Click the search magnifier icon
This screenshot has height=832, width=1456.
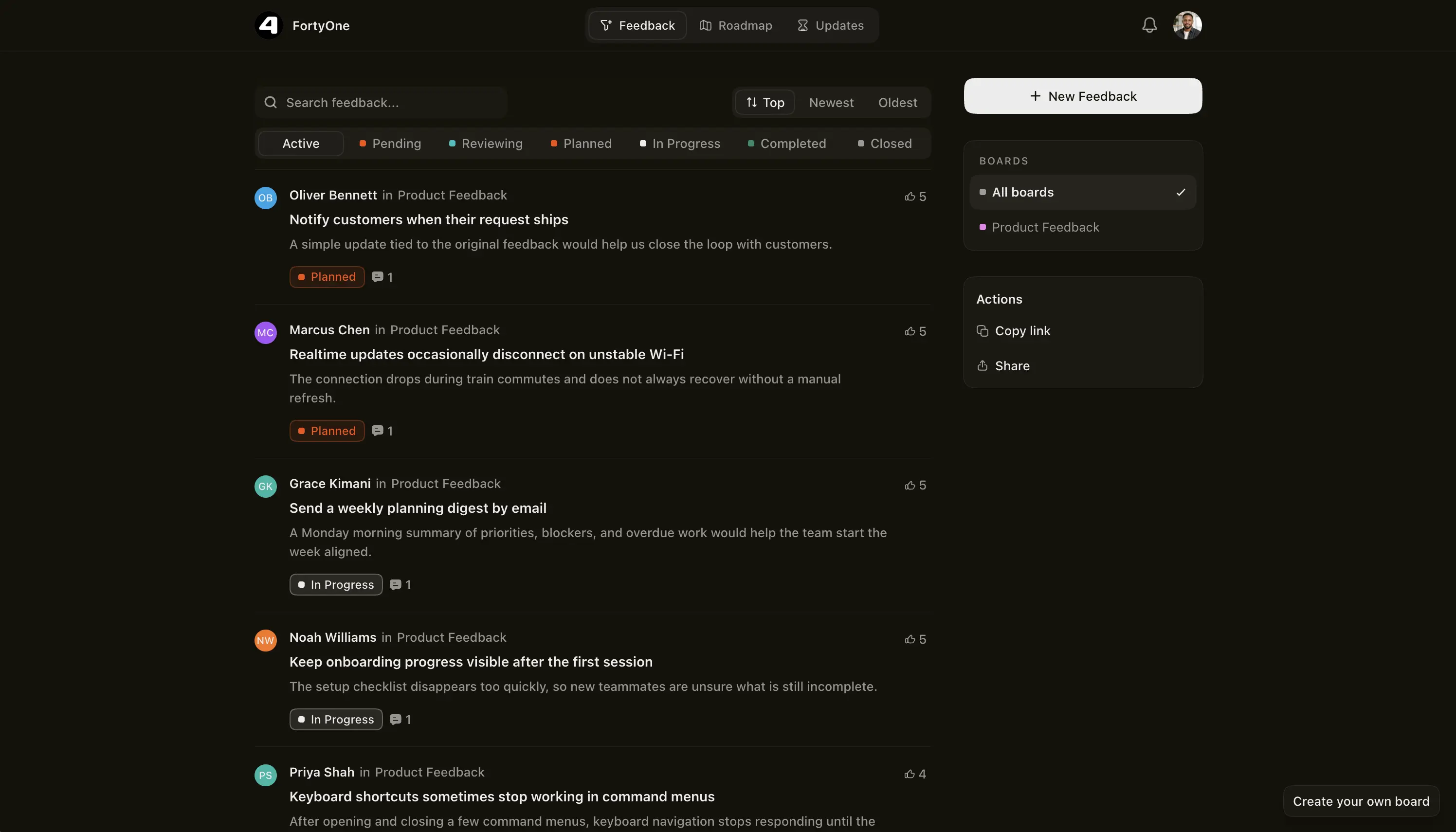pyautogui.click(x=270, y=102)
